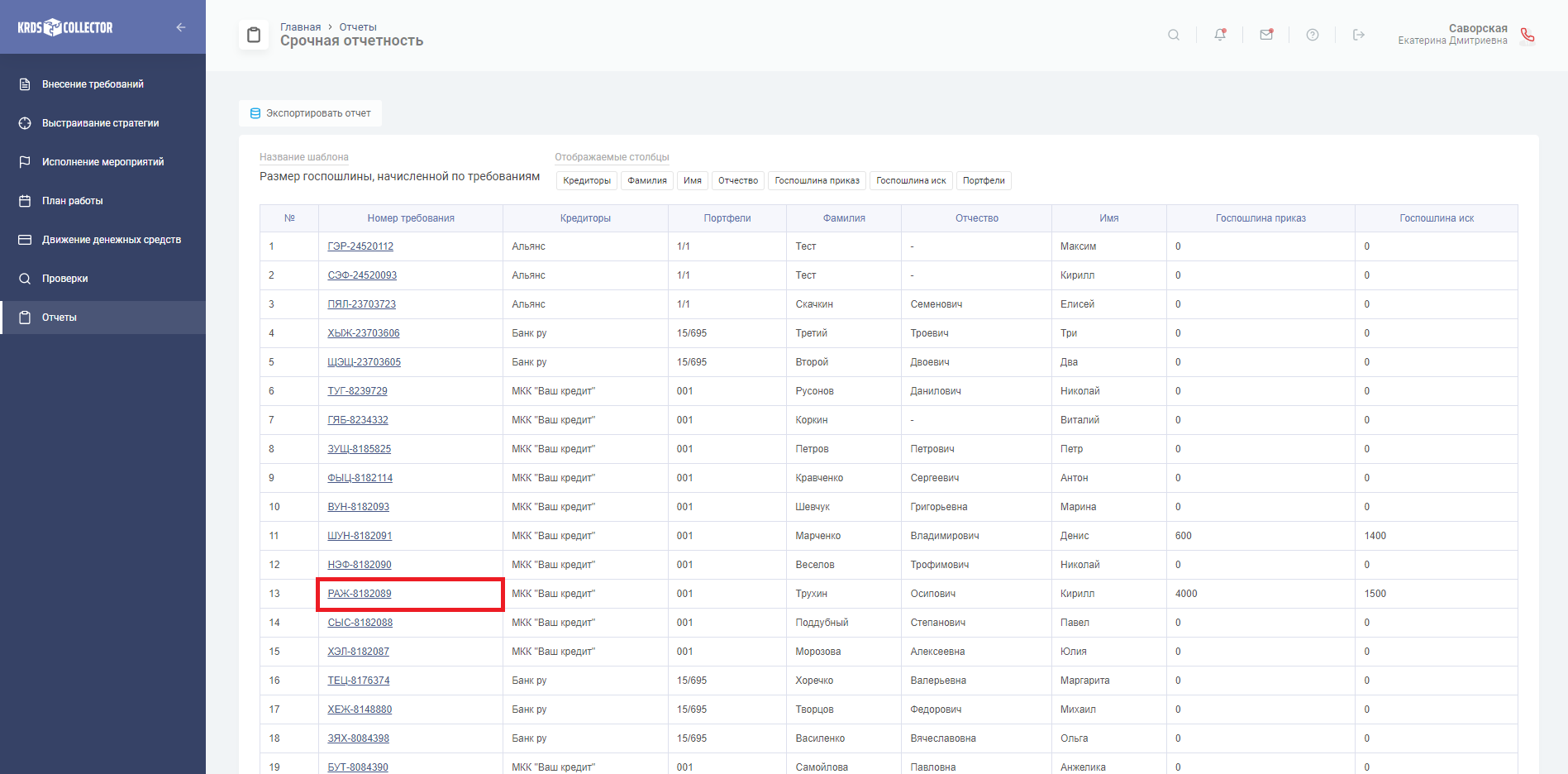The image size is (1568, 774).
Task: Open requirement ЩЭЩ-23703605
Action: pyautogui.click(x=365, y=362)
